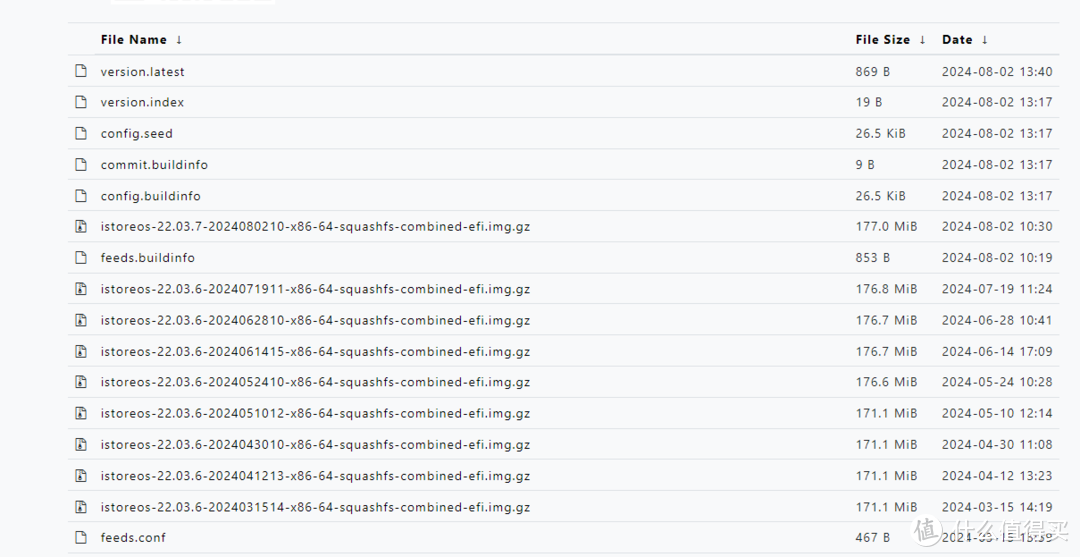Click the file icon beside version.latest
Viewport: 1080px width, 557px height.
pos(81,71)
